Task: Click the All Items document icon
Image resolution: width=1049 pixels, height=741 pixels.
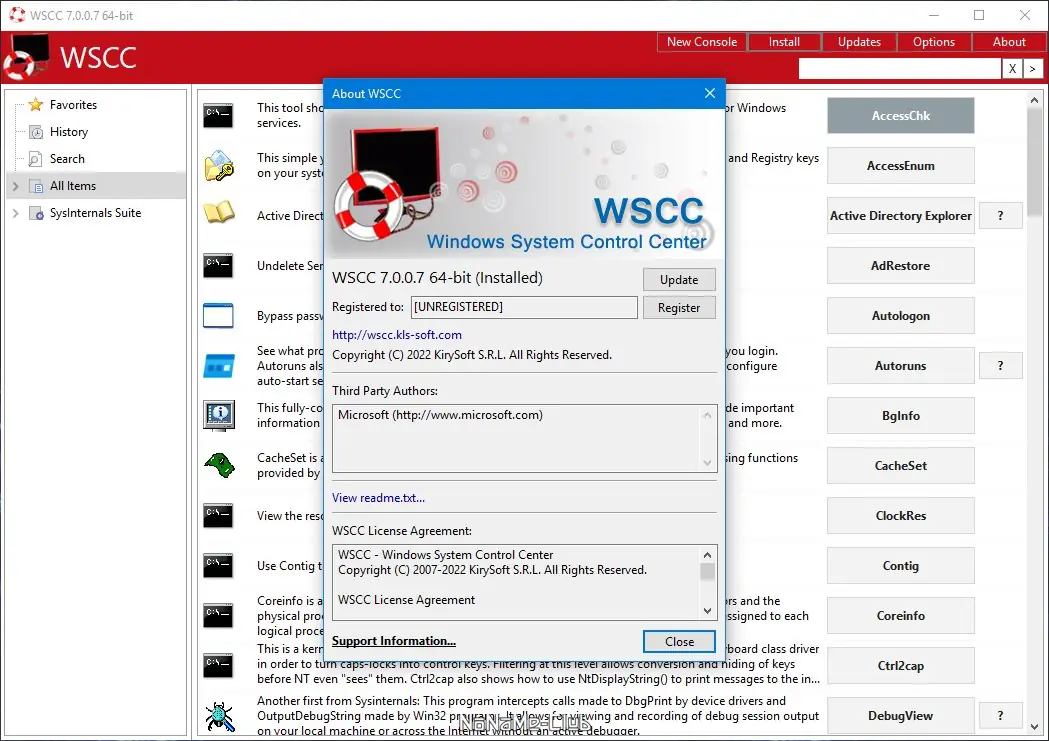Action: pos(36,186)
